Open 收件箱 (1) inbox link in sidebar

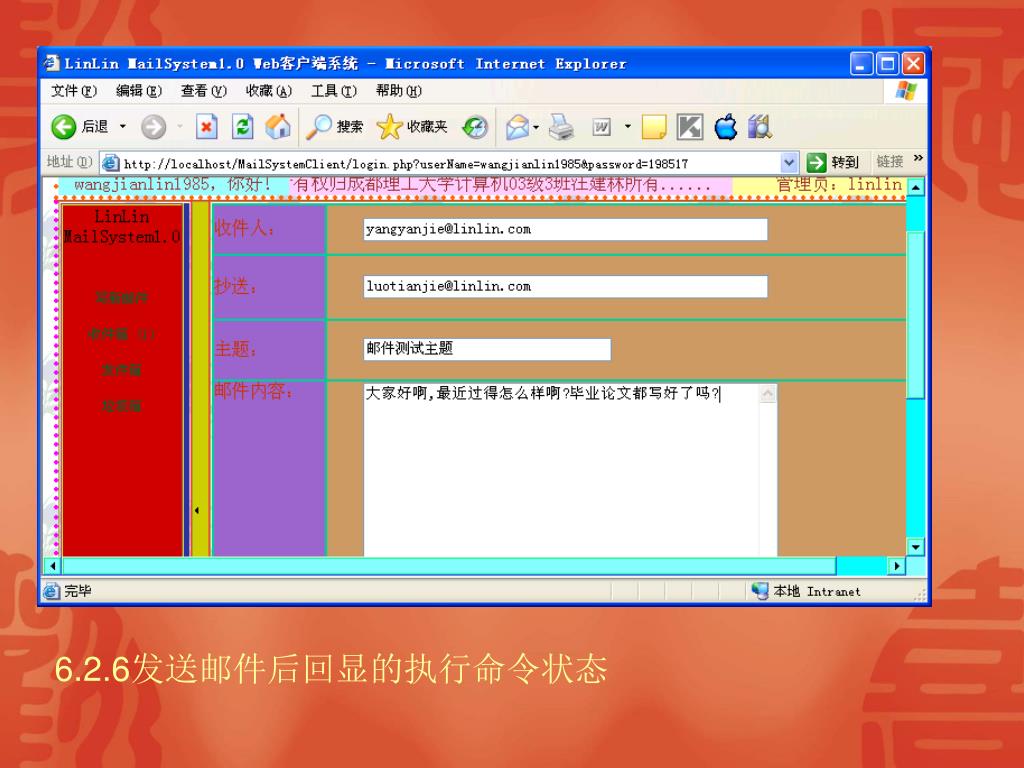[x=122, y=334]
